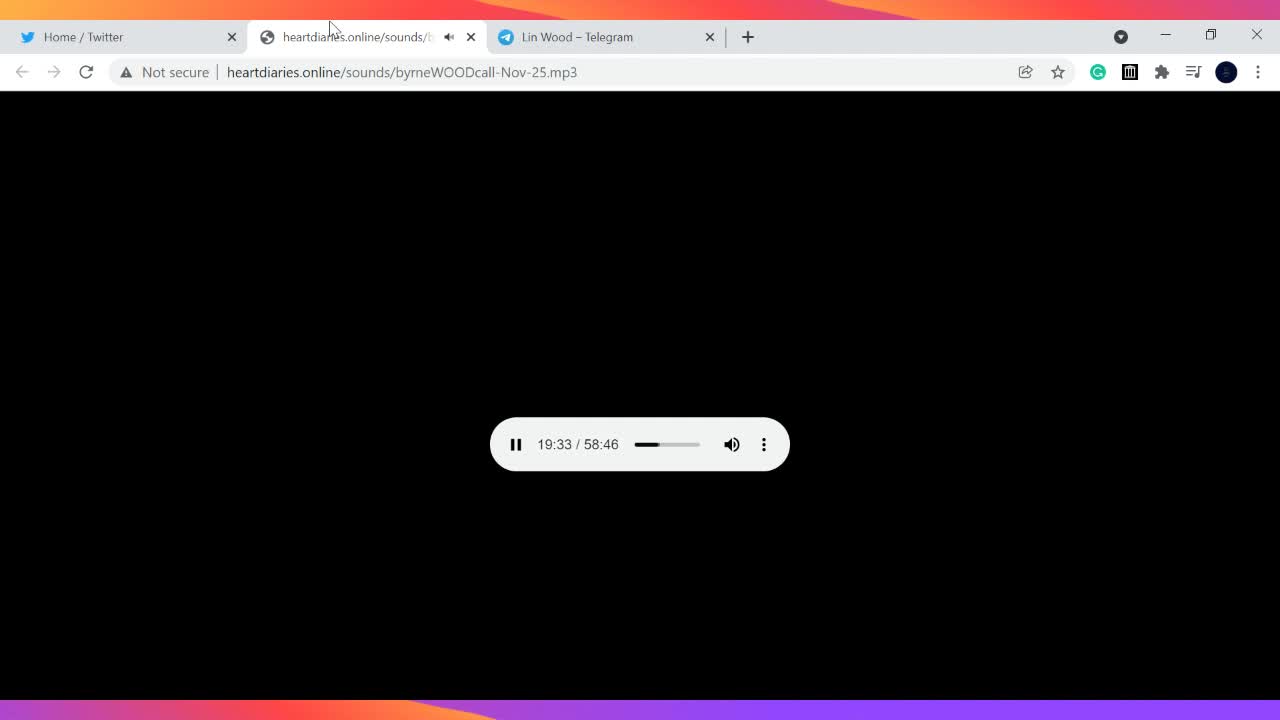The image size is (1280, 720).
Task: Open Grammarly extension
Action: coord(1098,72)
